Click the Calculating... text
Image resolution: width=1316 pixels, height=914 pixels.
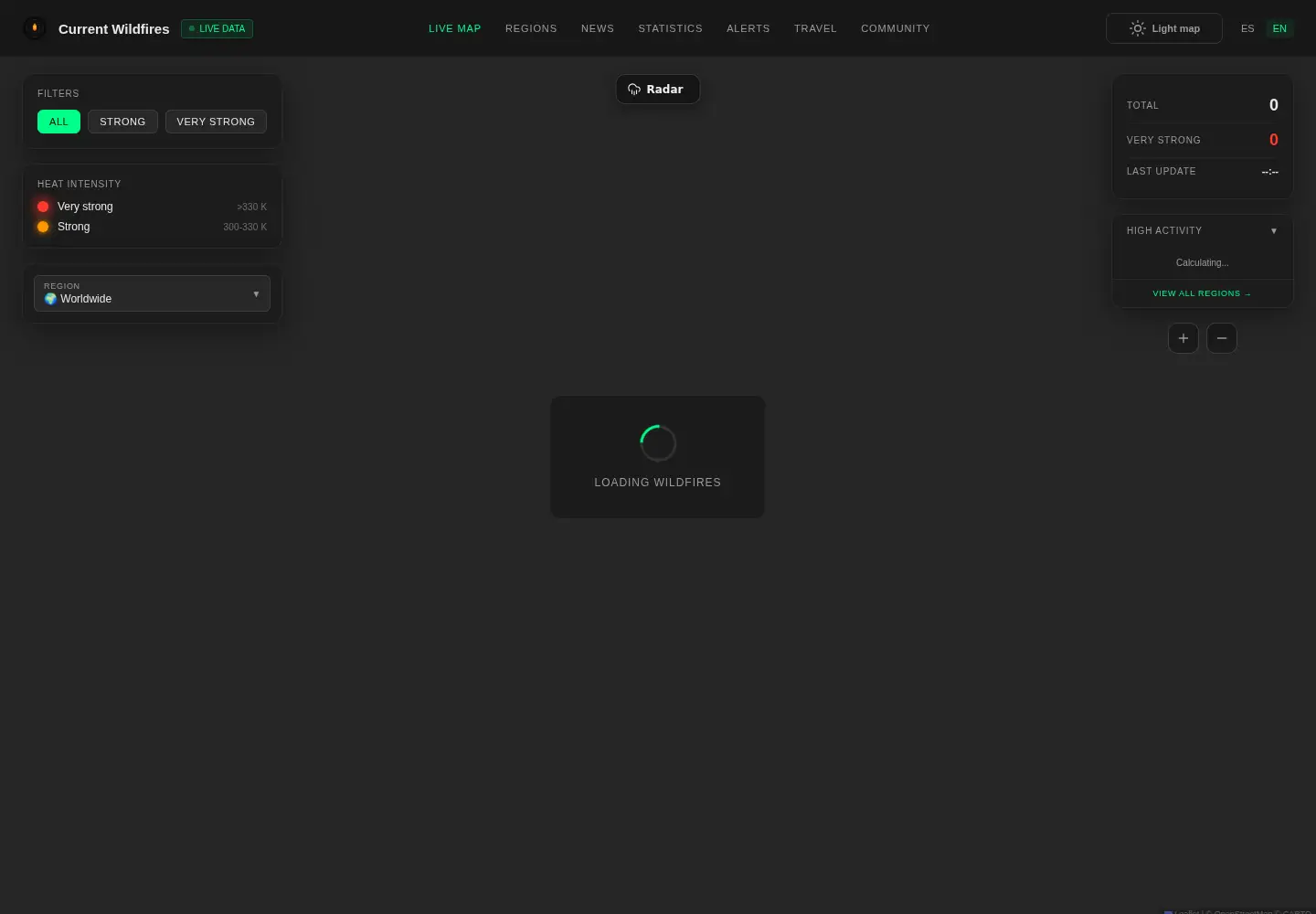point(1202,263)
